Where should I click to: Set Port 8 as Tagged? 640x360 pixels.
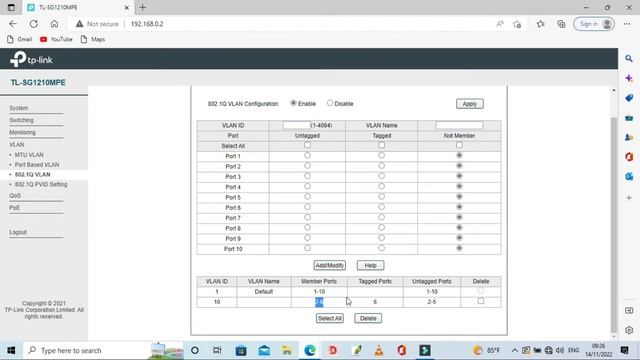click(x=381, y=228)
